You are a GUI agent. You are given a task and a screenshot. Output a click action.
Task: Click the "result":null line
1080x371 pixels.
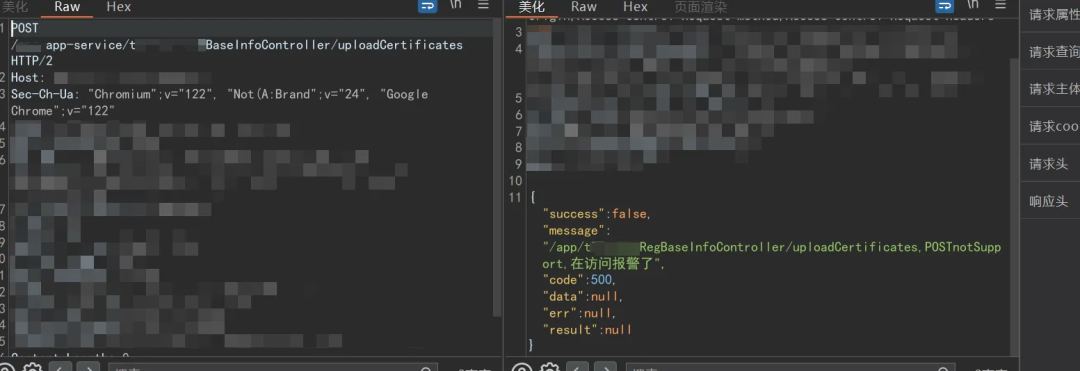588,330
